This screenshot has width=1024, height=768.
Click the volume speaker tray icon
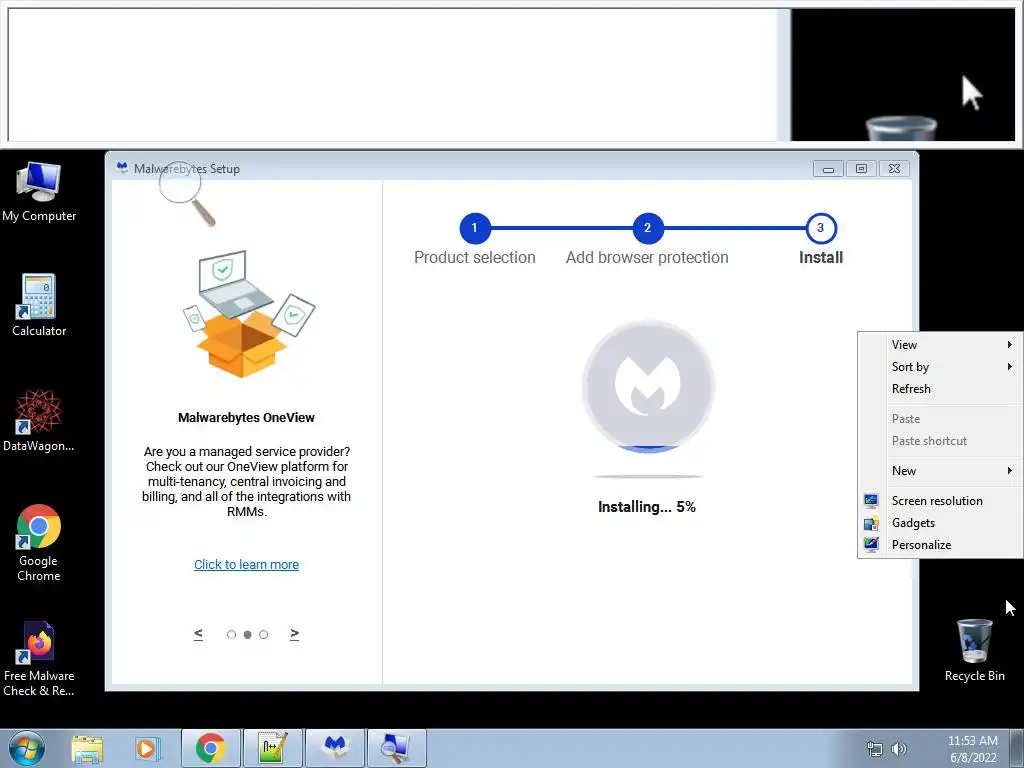[x=899, y=749]
